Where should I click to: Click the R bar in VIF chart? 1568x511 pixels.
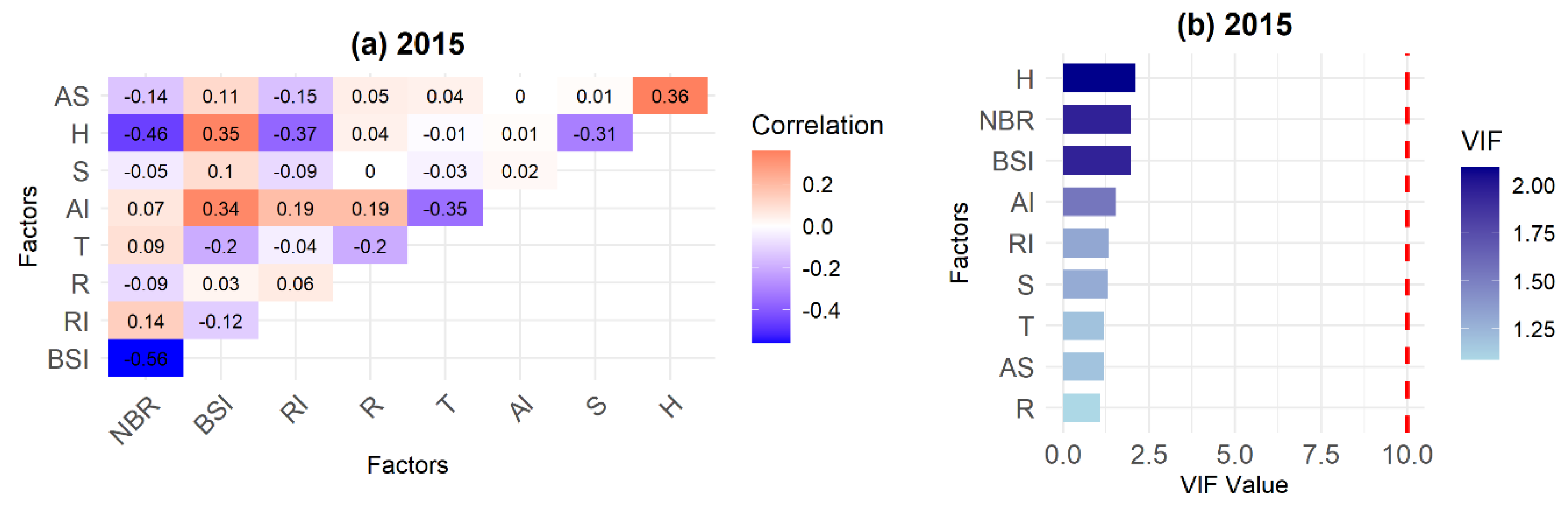tap(1082, 408)
